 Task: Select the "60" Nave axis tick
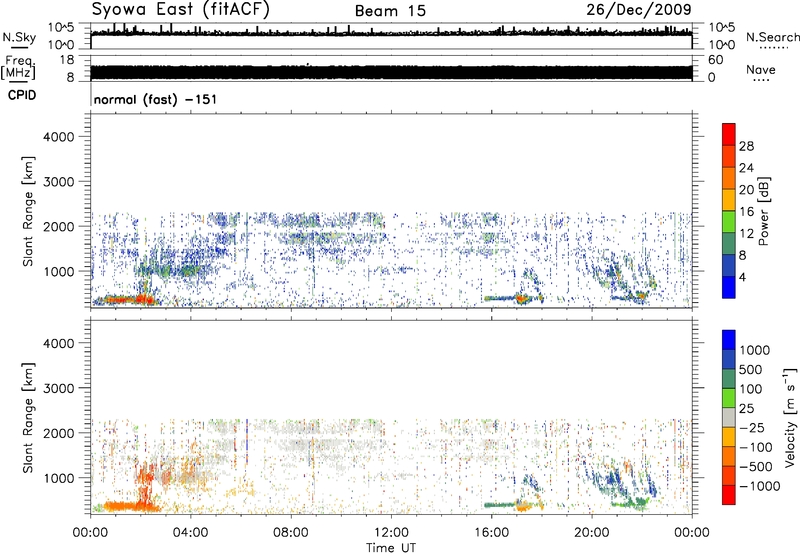click(715, 60)
